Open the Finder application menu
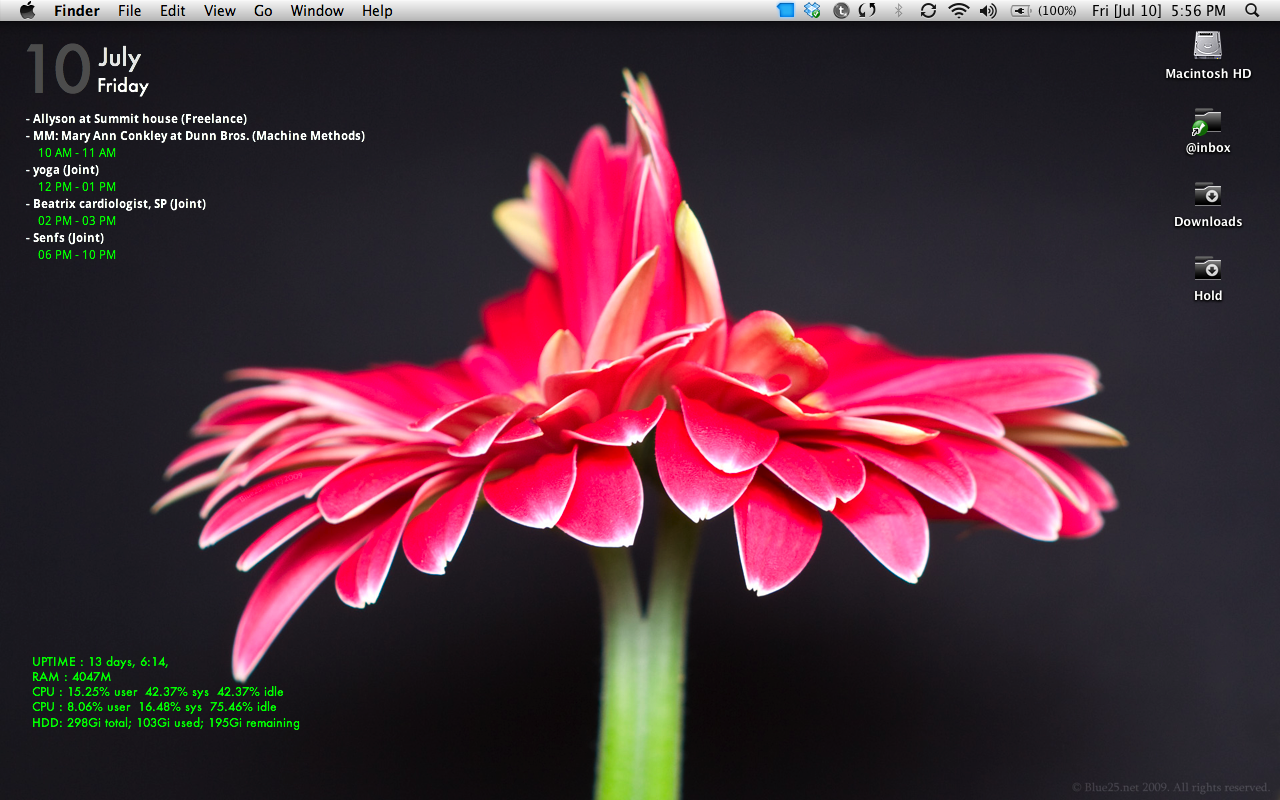Screen dimensions: 1280x800 [x=77, y=11]
